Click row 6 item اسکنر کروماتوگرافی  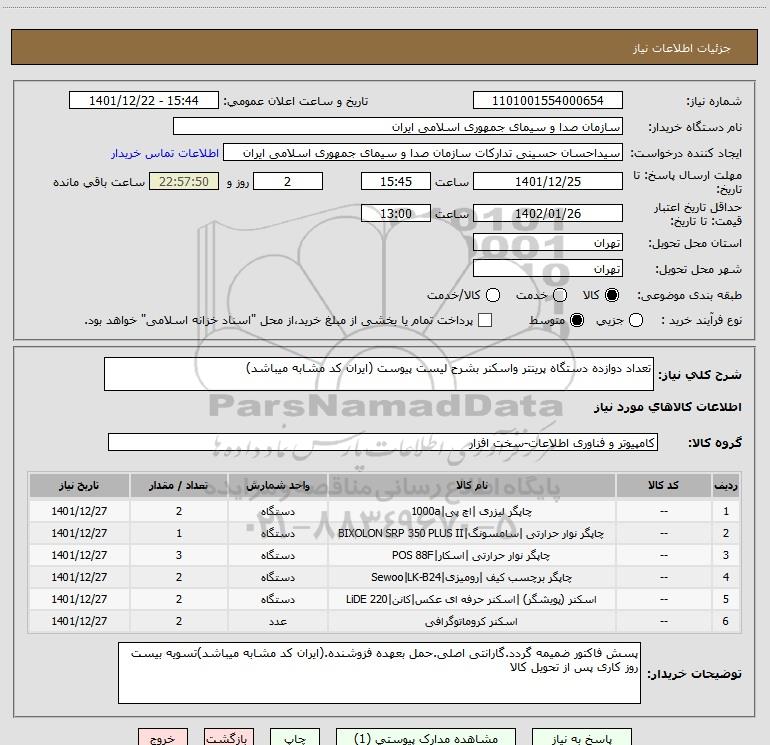pos(471,622)
